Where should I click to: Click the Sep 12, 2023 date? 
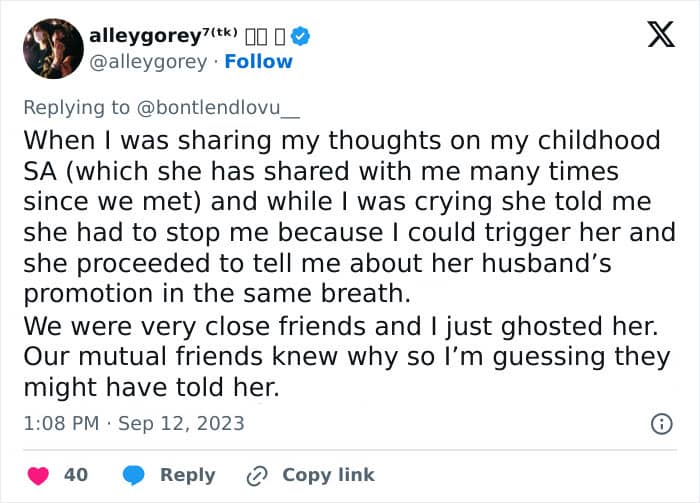(x=181, y=423)
